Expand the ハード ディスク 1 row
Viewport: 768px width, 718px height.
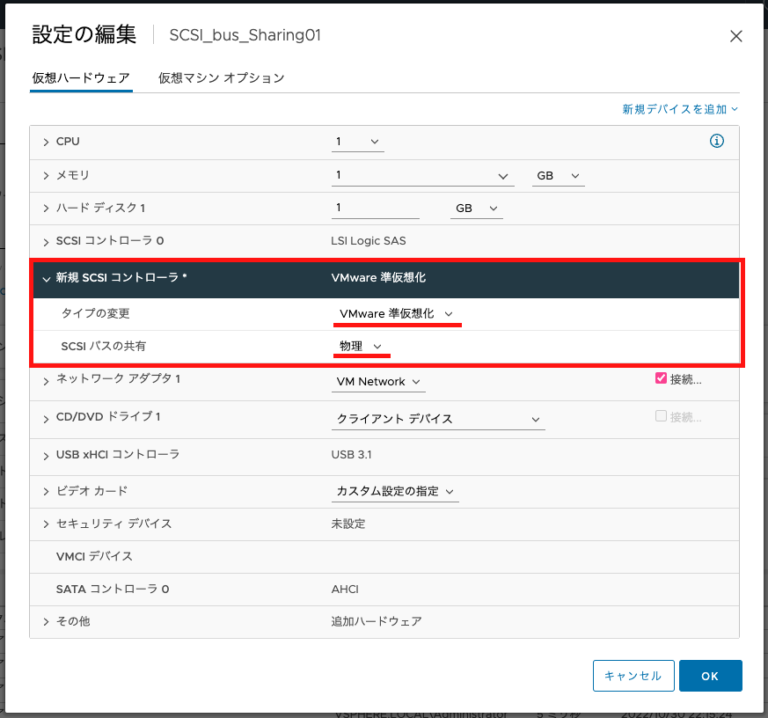pyautogui.click(x=46, y=208)
